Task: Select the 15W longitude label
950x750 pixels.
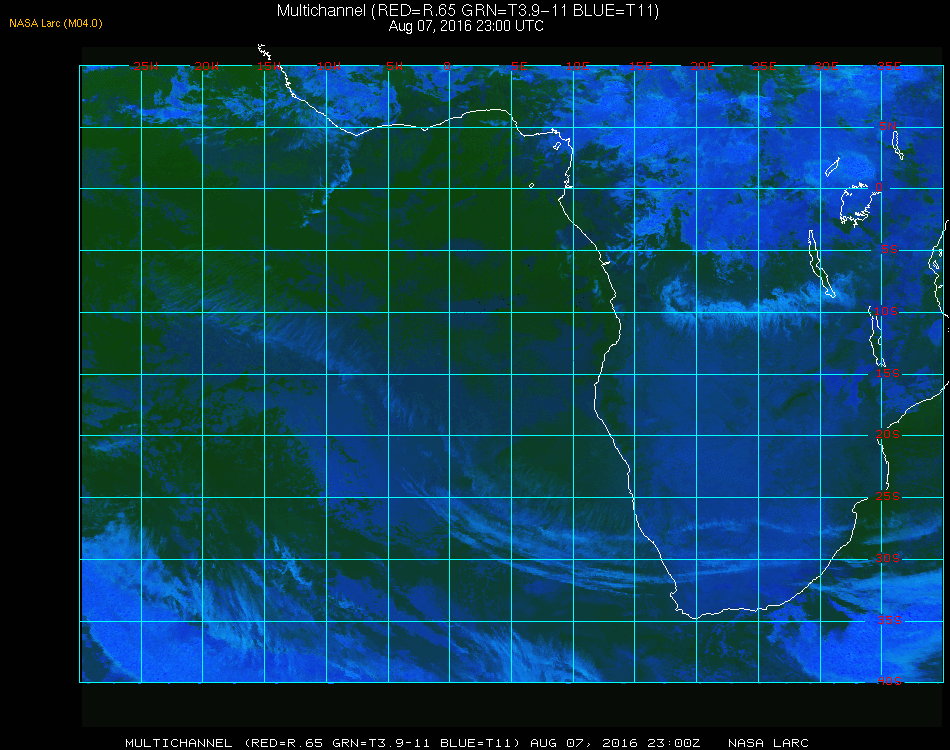Action: (x=268, y=66)
